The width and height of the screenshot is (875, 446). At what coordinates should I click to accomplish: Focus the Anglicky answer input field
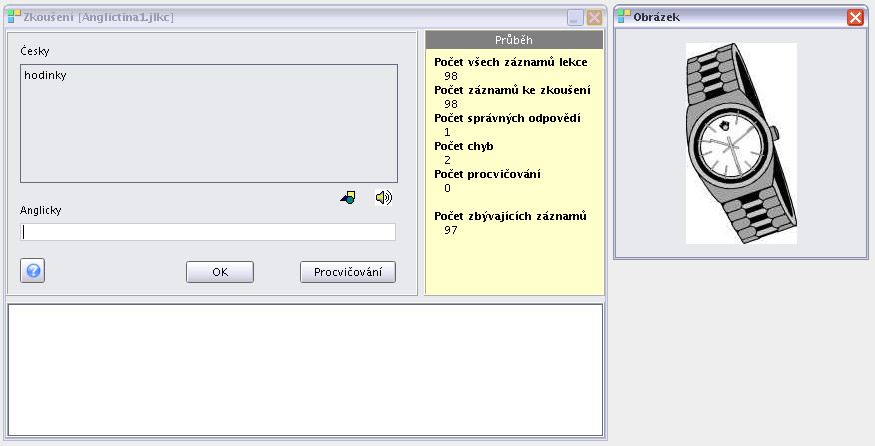[208, 232]
